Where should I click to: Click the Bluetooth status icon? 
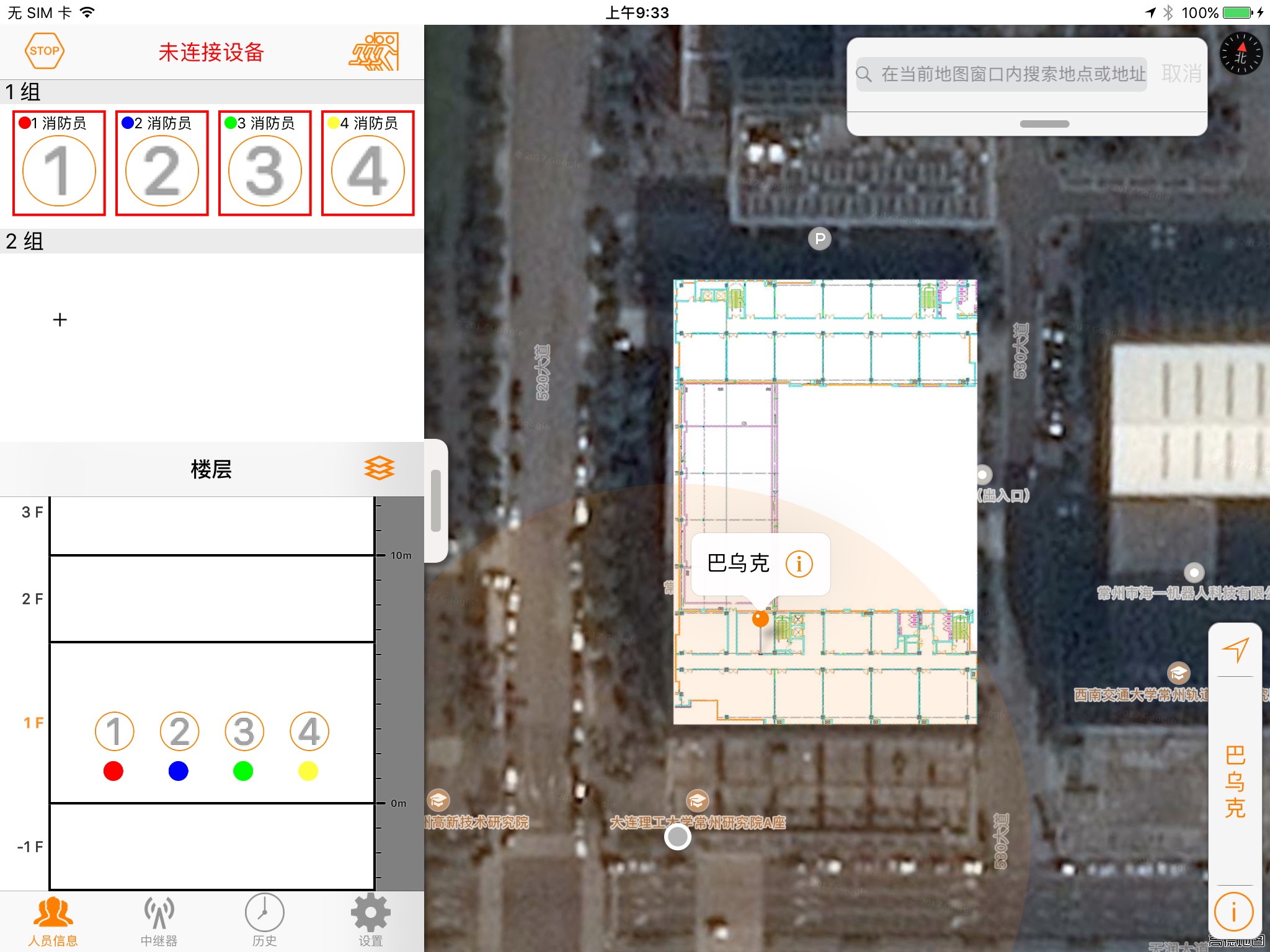point(1168,12)
